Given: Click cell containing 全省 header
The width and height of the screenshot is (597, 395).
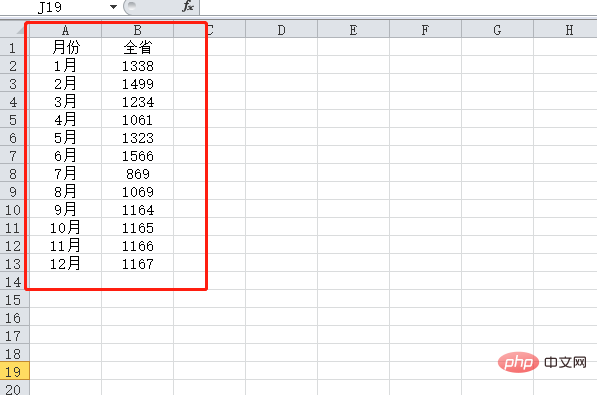Looking at the screenshot, I should click(137, 47).
